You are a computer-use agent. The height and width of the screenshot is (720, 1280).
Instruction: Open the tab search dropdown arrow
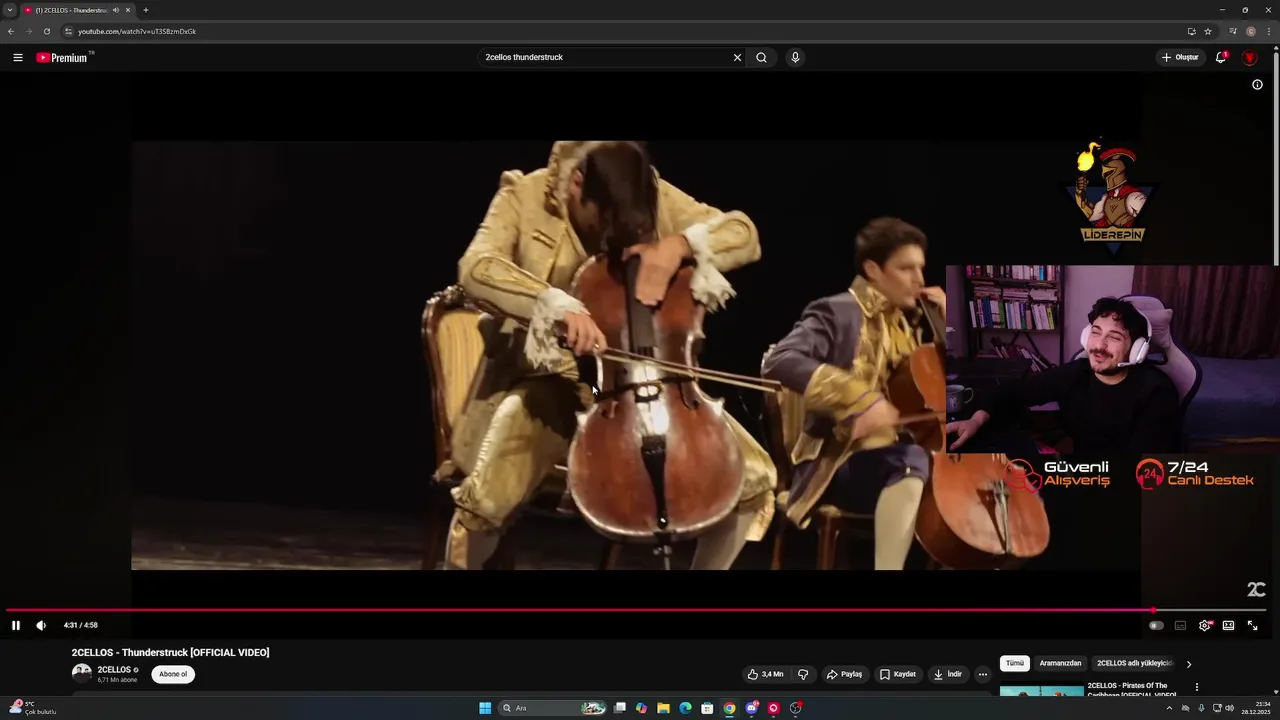[10, 10]
